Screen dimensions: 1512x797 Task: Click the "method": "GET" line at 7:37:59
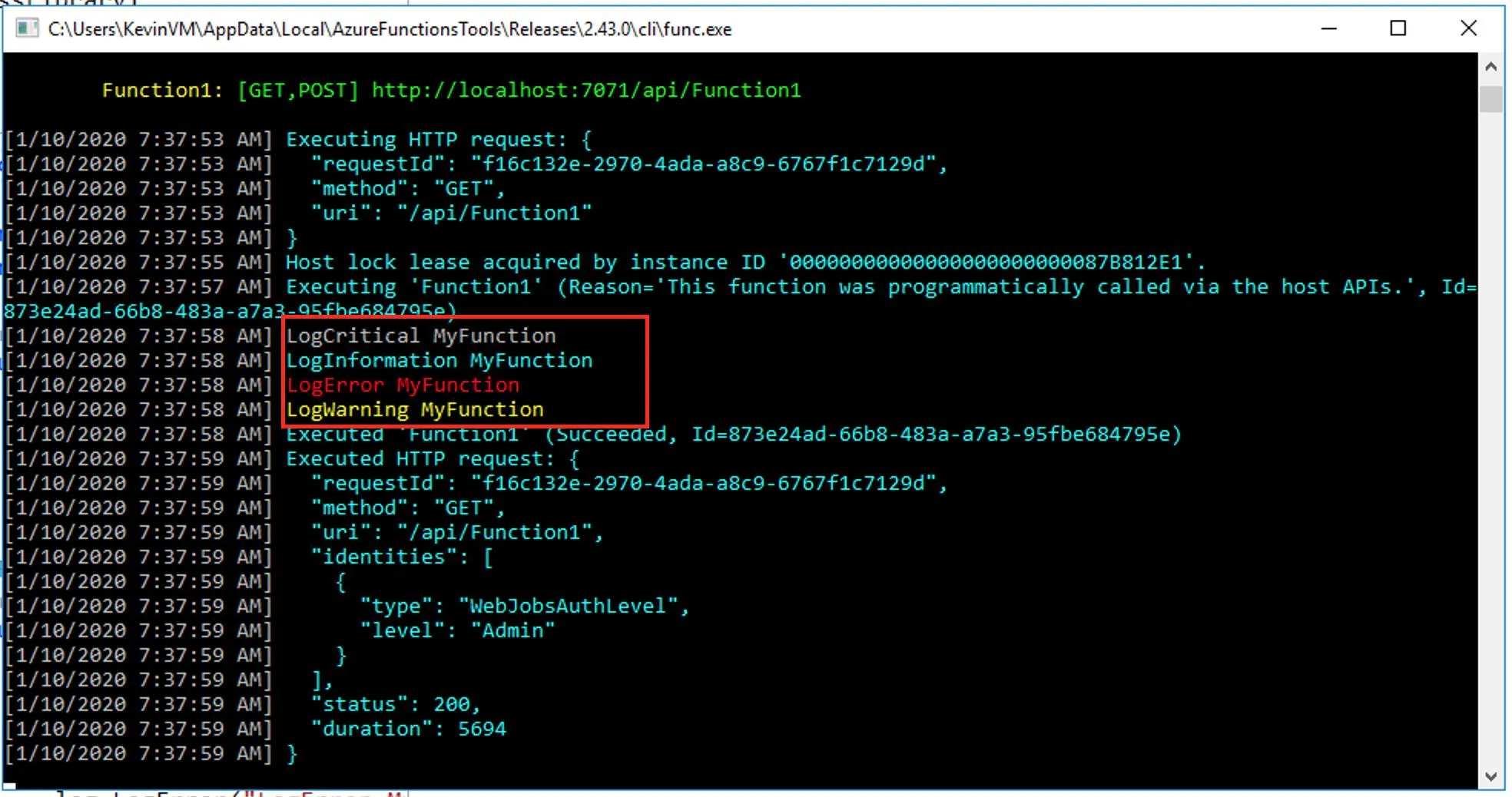click(x=408, y=508)
